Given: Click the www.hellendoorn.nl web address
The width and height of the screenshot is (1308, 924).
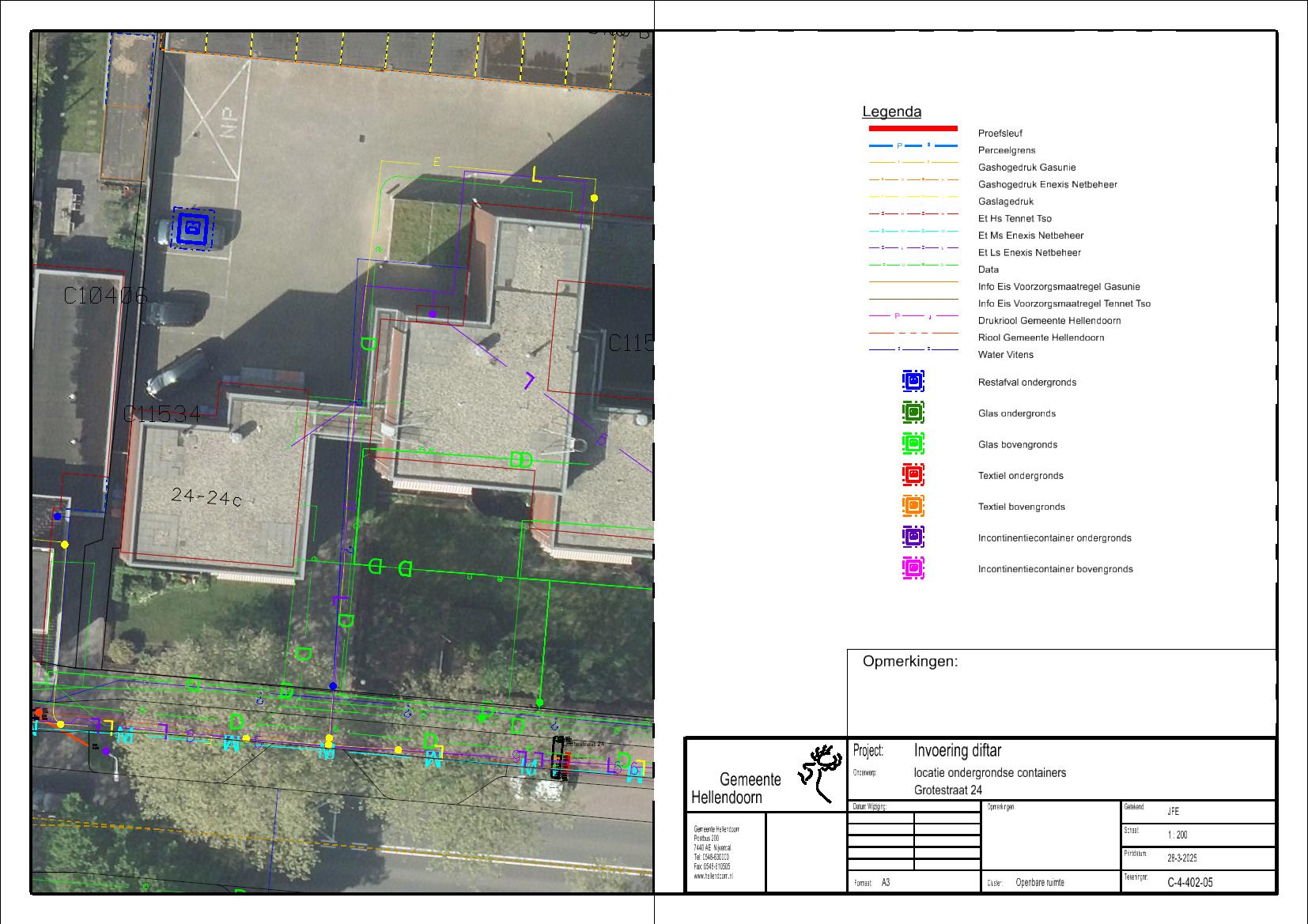Looking at the screenshot, I should coord(713,877).
